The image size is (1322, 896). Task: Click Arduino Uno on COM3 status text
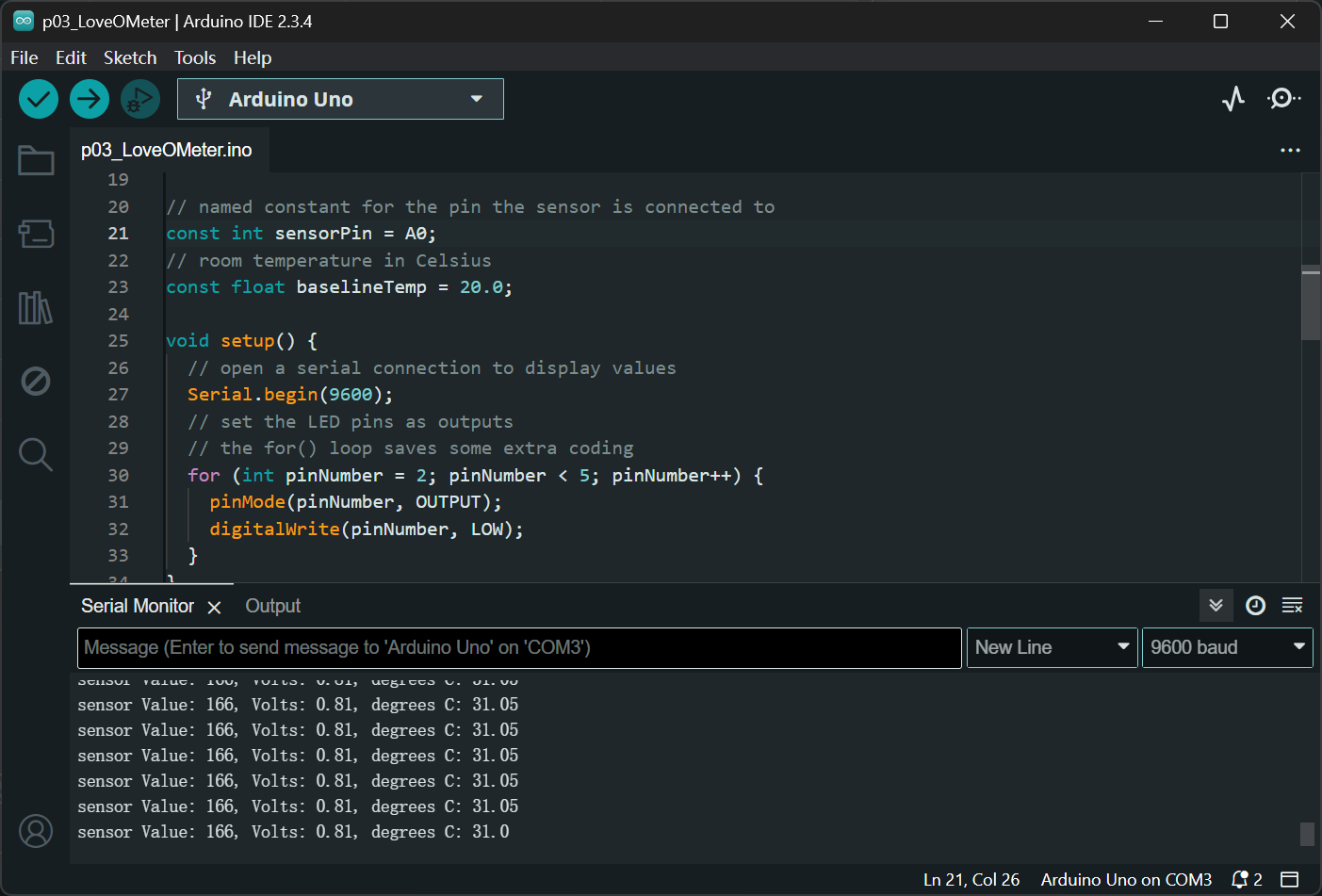click(1126, 880)
